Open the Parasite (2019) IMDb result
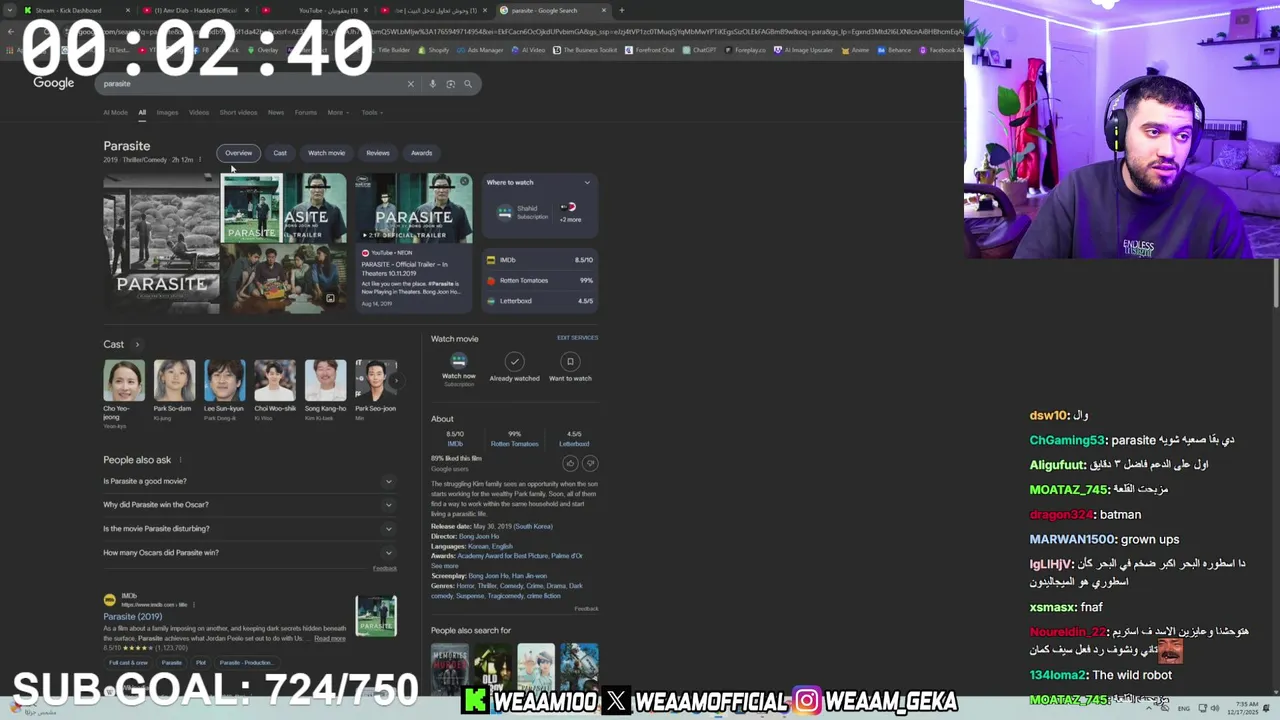Image resolution: width=1280 pixels, height=720 pixels. click(x=132, y=616)
